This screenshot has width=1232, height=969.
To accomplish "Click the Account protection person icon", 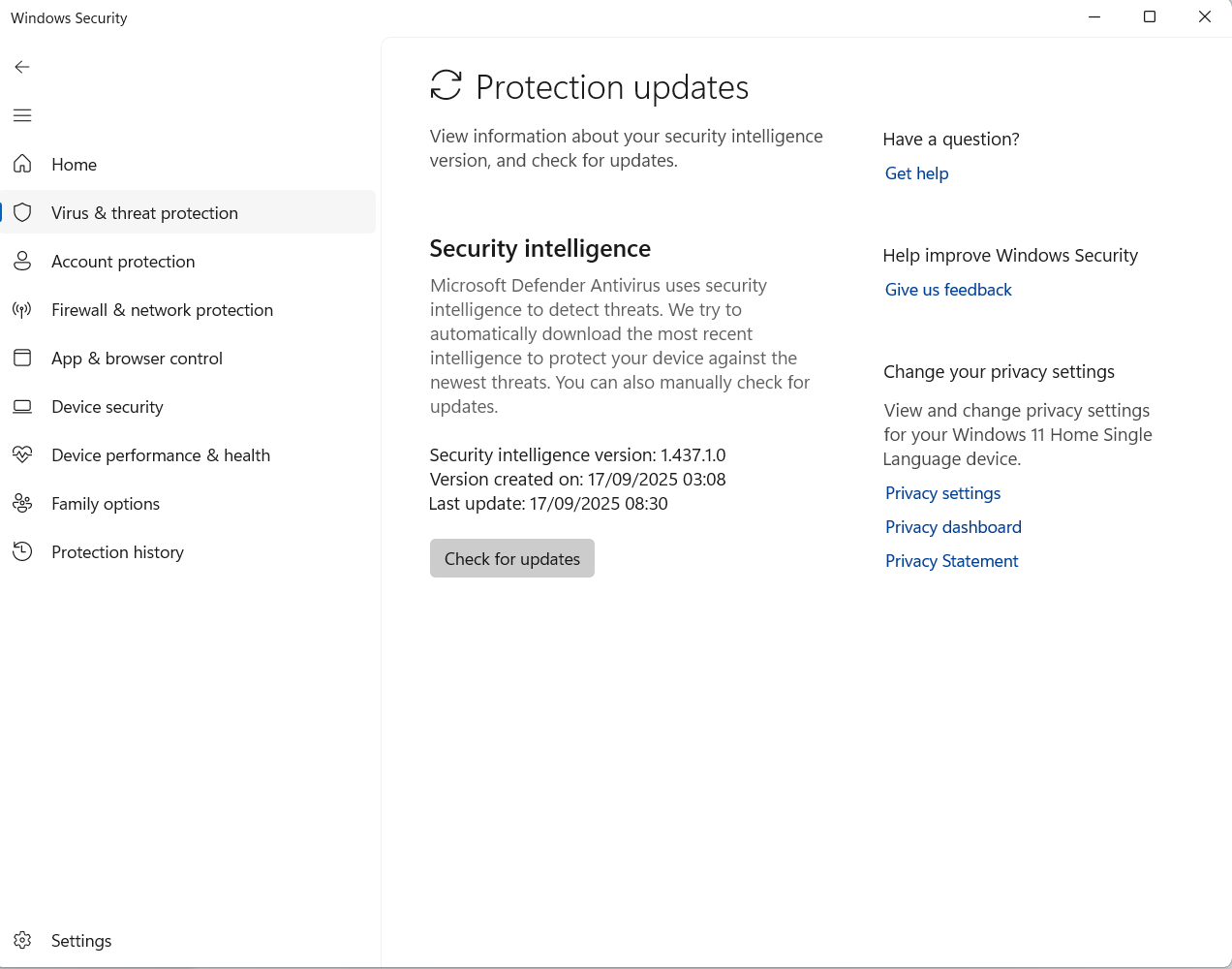I will [22, 261].
